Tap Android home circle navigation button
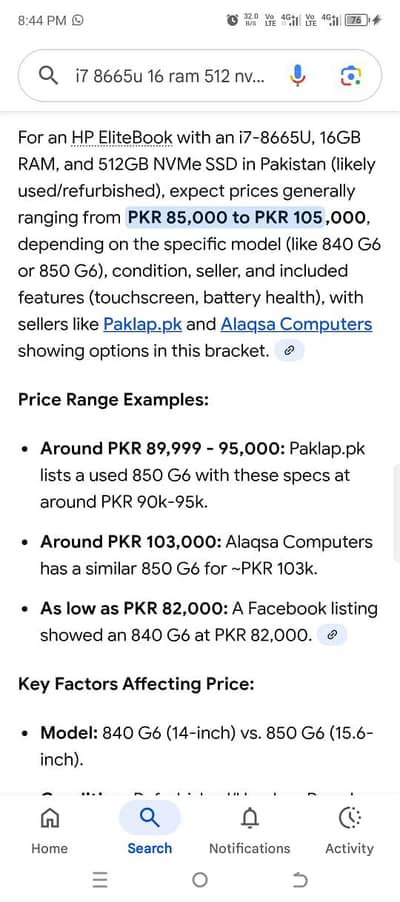This screenshot has height=902, width=400. pos(200,880)
